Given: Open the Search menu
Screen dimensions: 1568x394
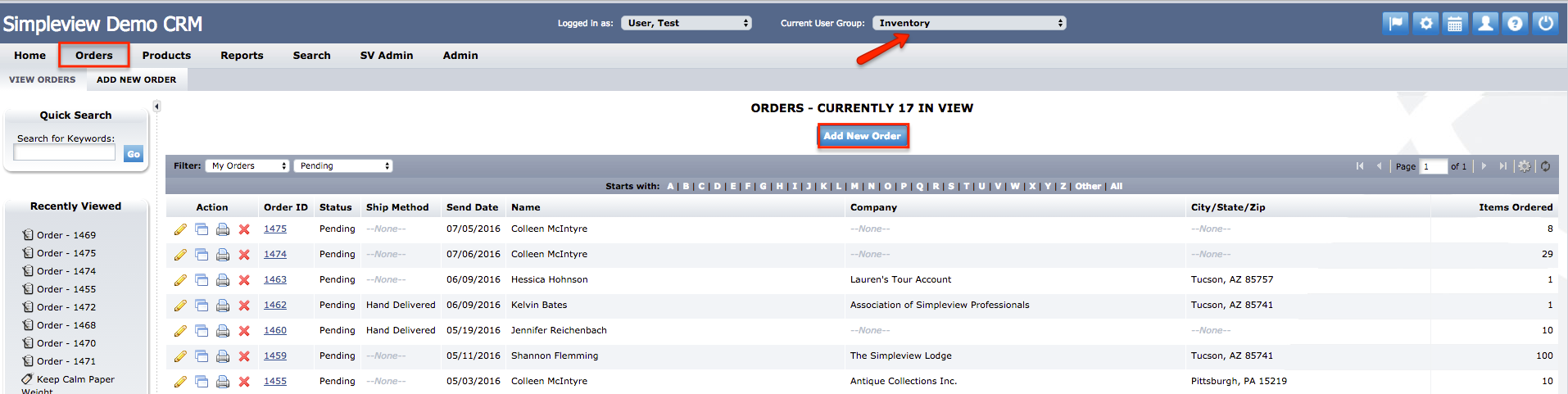Looking at the screenshot, I should click(312, 55).
